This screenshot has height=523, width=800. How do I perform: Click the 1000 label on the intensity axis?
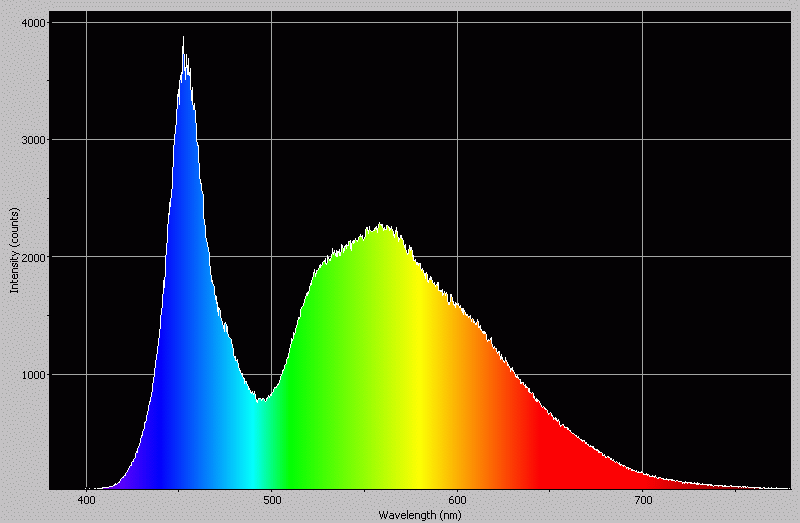point(34,375)
